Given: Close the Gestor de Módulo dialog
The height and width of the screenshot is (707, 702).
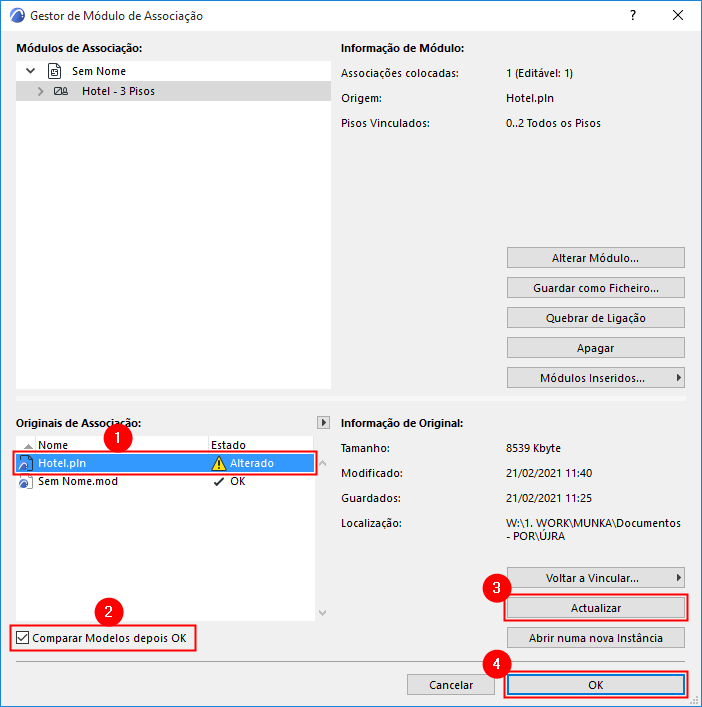Looking at the screenshot, I should click(678, 15).
